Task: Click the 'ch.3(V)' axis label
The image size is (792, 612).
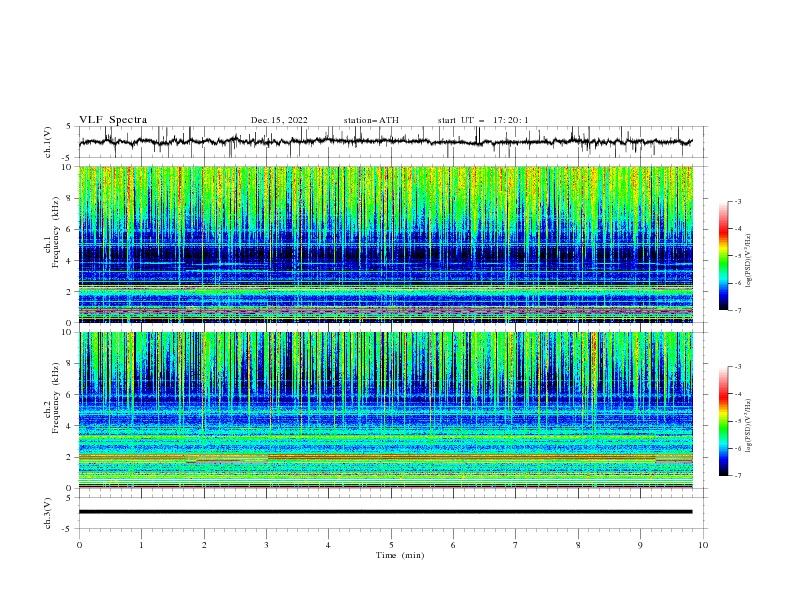Action: [x=47, y=513]
